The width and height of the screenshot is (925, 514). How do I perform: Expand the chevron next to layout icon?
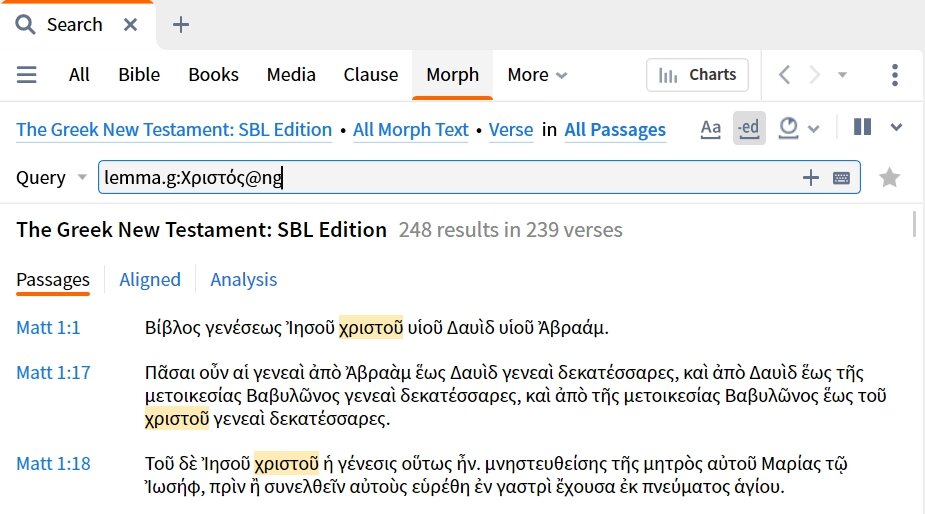click(x=896, y=127)
